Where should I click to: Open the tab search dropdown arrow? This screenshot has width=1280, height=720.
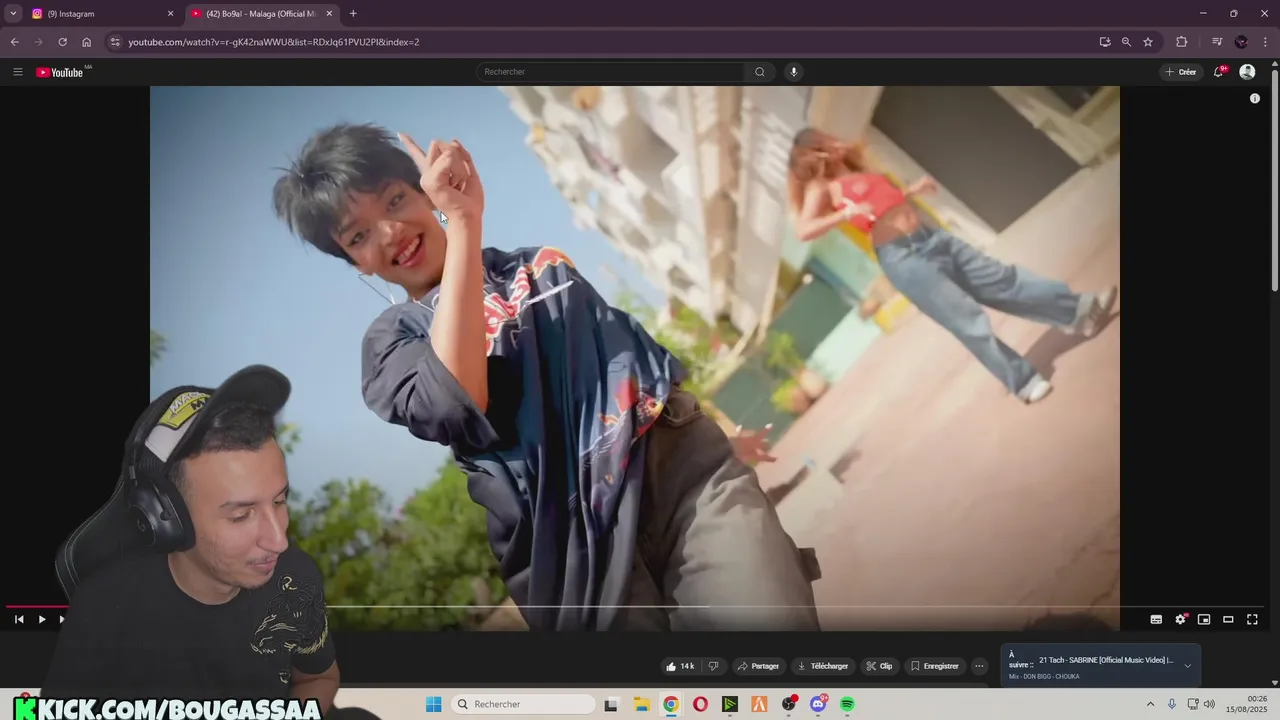click(x=13, y=14)
